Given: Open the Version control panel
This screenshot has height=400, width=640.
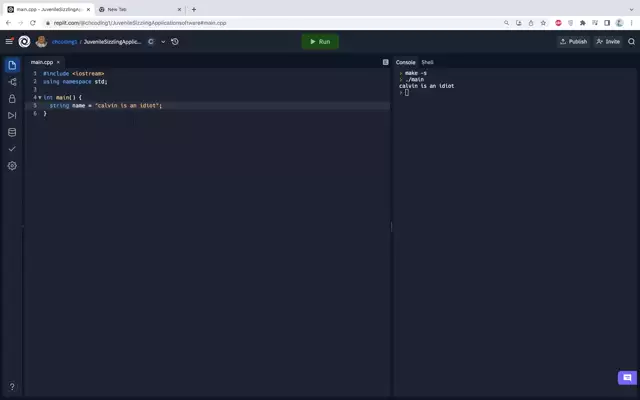Looking at the screenshot, I should pyautogui.click(x=12, y=82).
